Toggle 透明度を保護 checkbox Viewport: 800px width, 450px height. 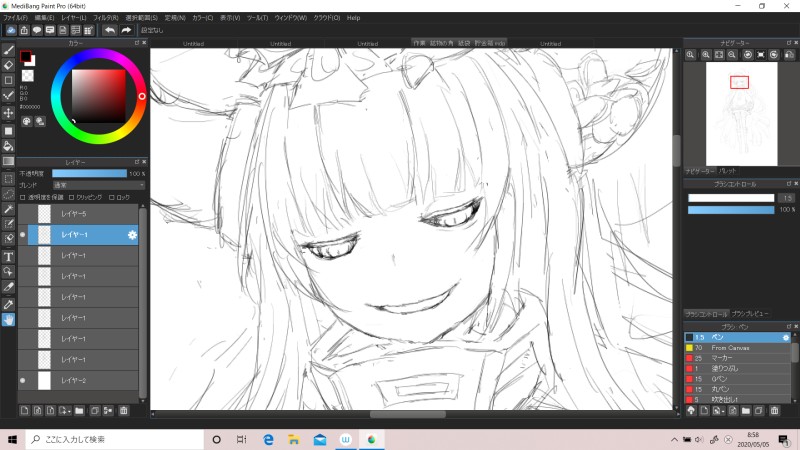pos(22,197)
